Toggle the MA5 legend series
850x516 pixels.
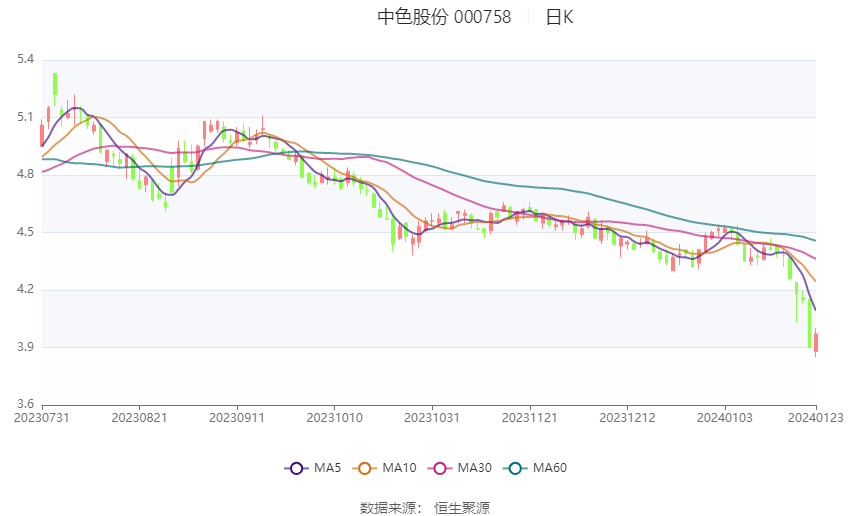pyautogui.click(x=313, y=468)
